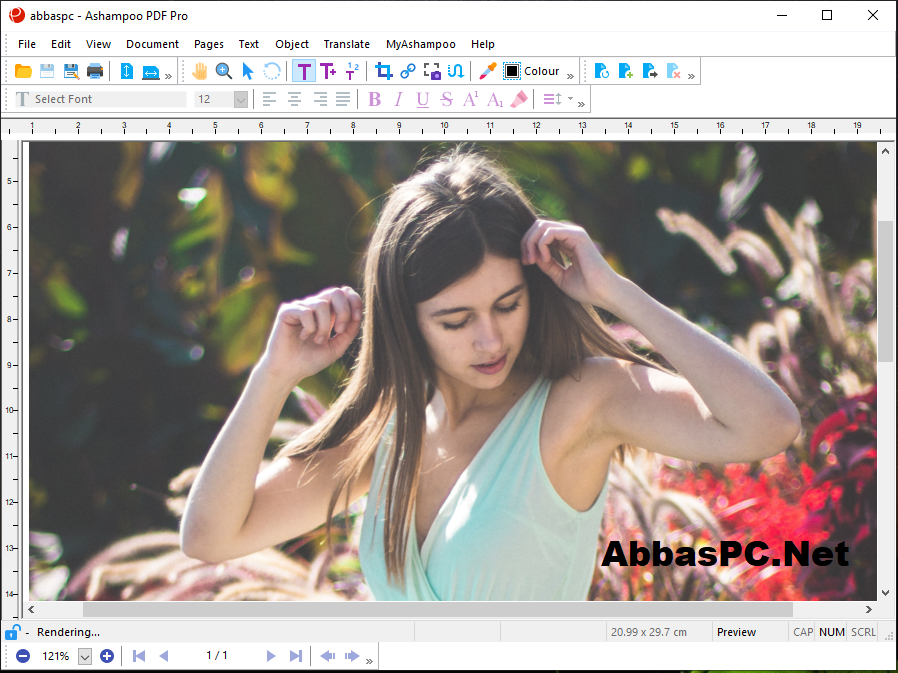Zoom in with the plus button

click(x=107, y=656)
